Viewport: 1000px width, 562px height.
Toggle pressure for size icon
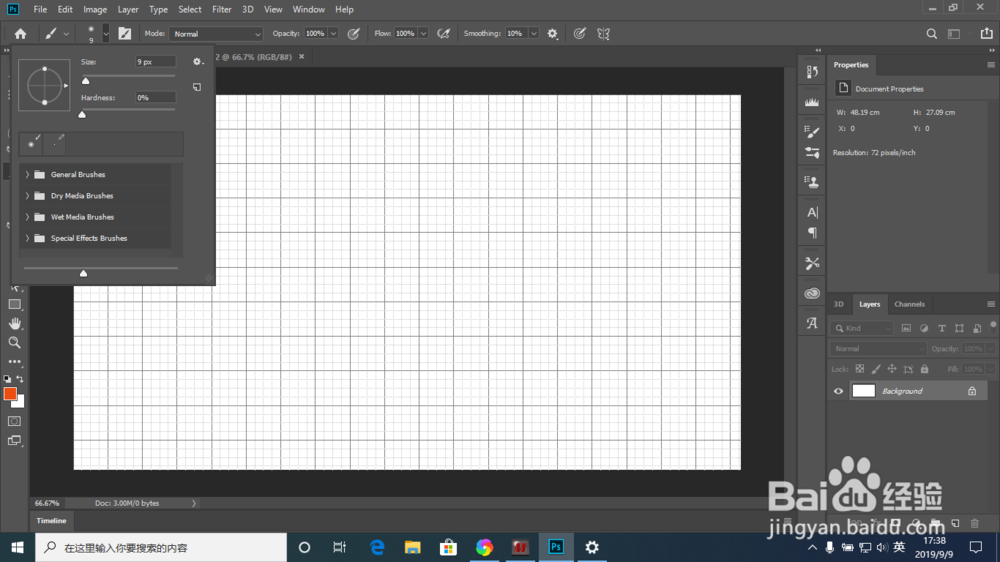(x=579, y=34)
